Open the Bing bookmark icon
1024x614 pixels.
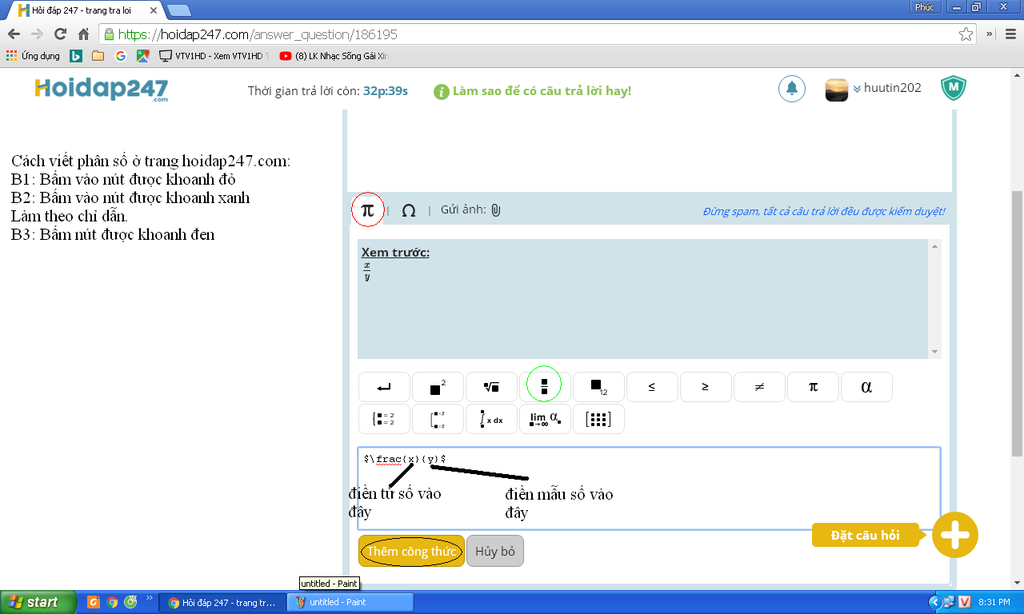pos(76,56)
